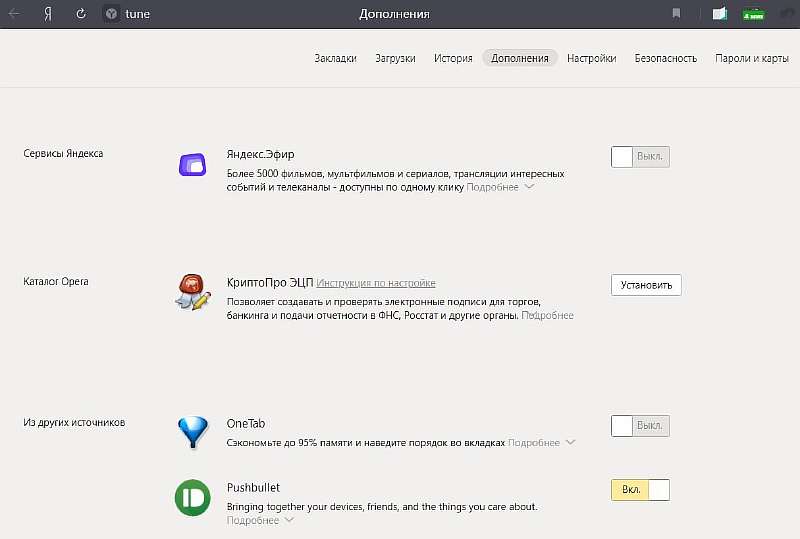Turn on the OneTab extension switch
The image size is (800, 539).
click(640, 426)
